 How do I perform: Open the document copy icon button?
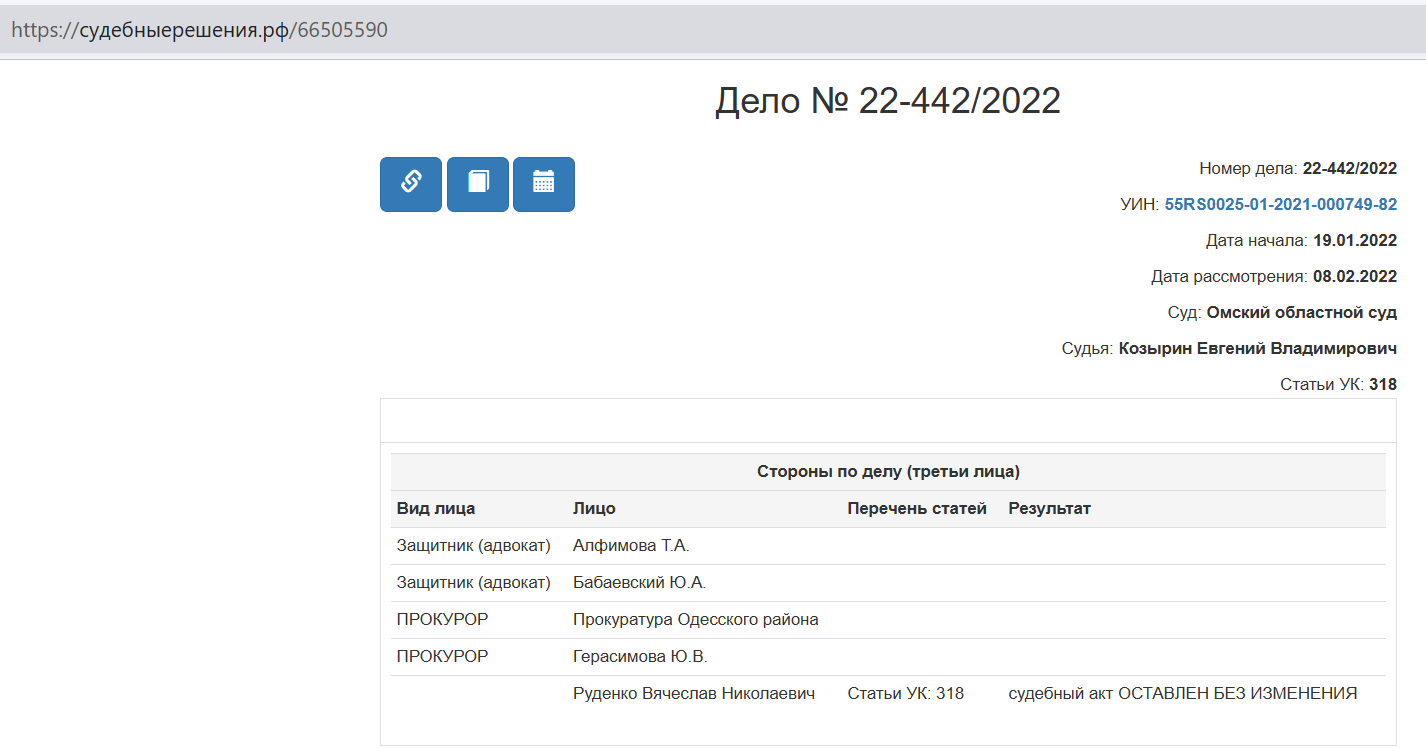coord(478,184)
